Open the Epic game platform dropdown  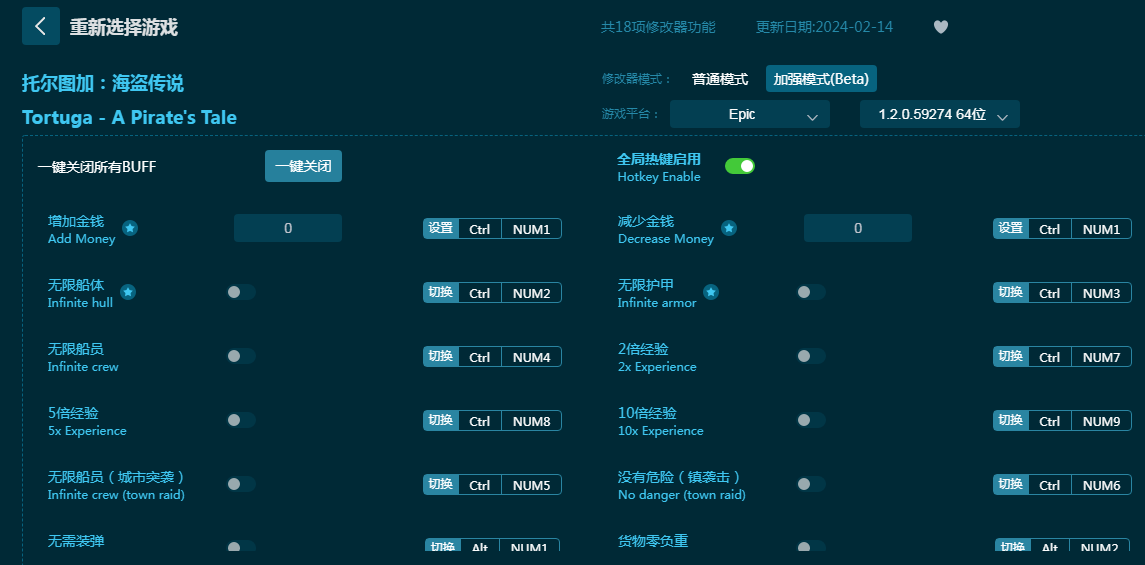point(749,115)
